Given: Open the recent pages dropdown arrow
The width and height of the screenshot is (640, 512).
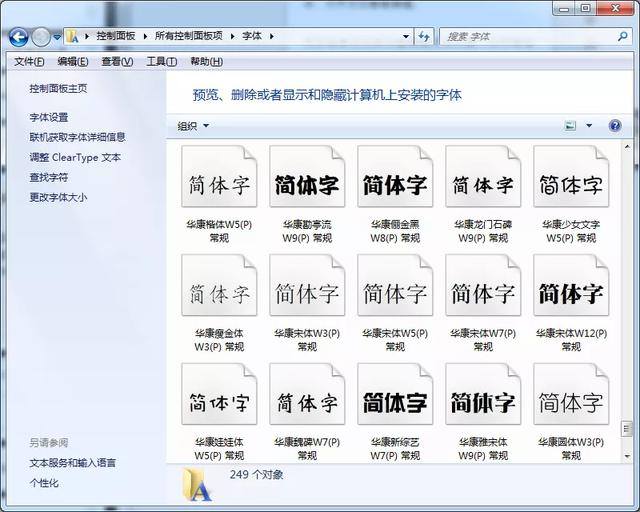Looking at the screenshot, I should point(57,37).
